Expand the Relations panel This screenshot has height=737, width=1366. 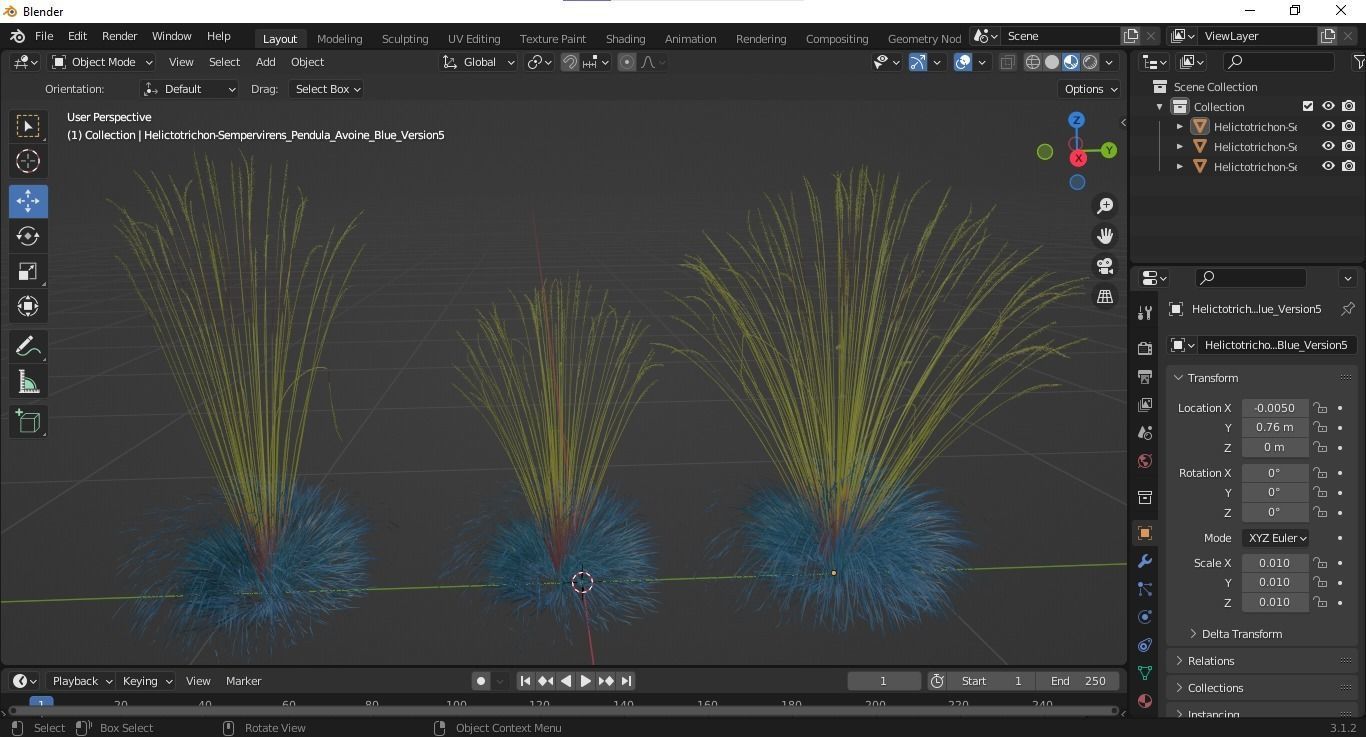pos(1179,661)
